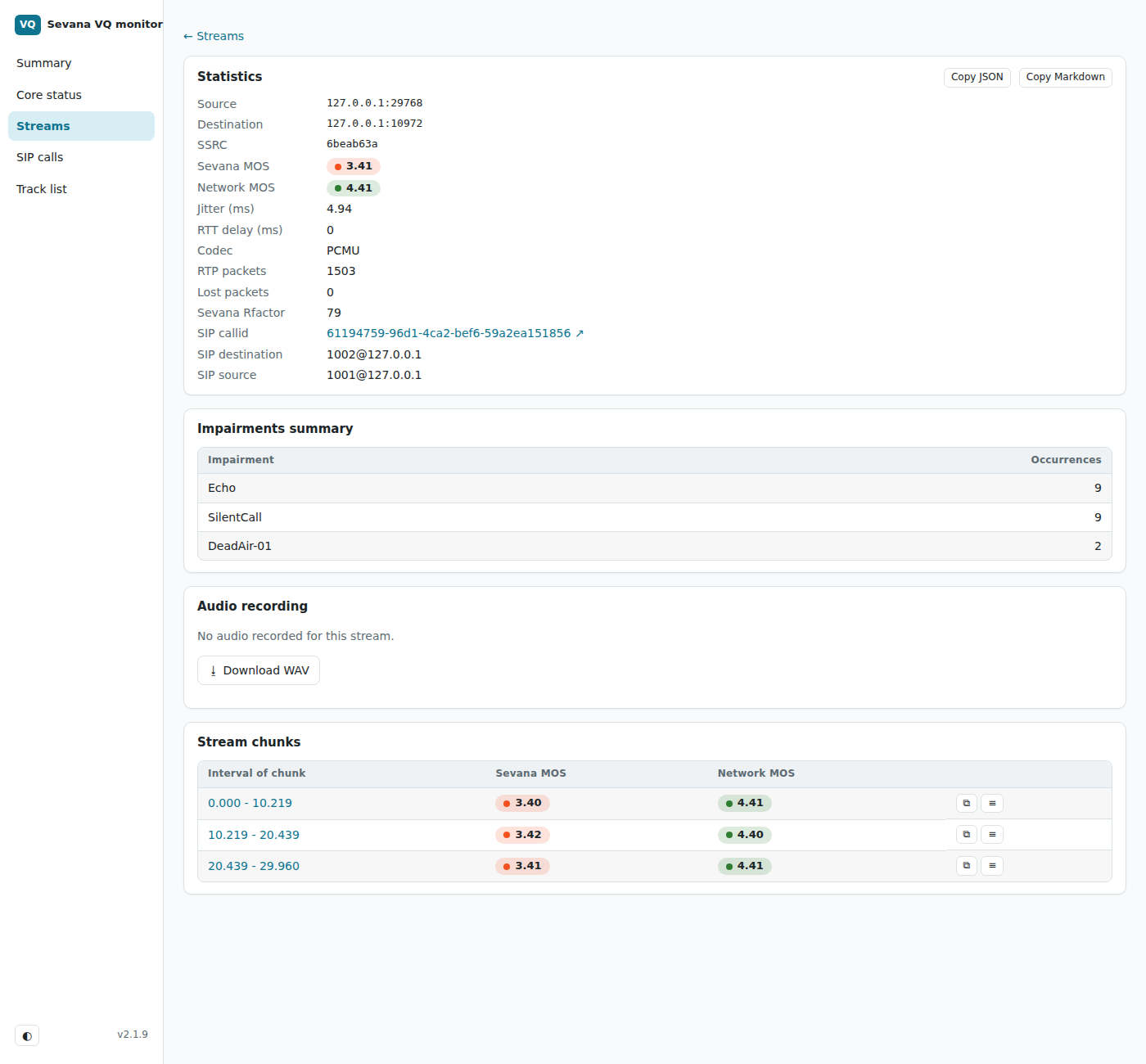The width and height of the screenshot is (1146, 1064).
Task: Open details menu for chunk 10.219 - 20.439
Action: tap(992, 835)
